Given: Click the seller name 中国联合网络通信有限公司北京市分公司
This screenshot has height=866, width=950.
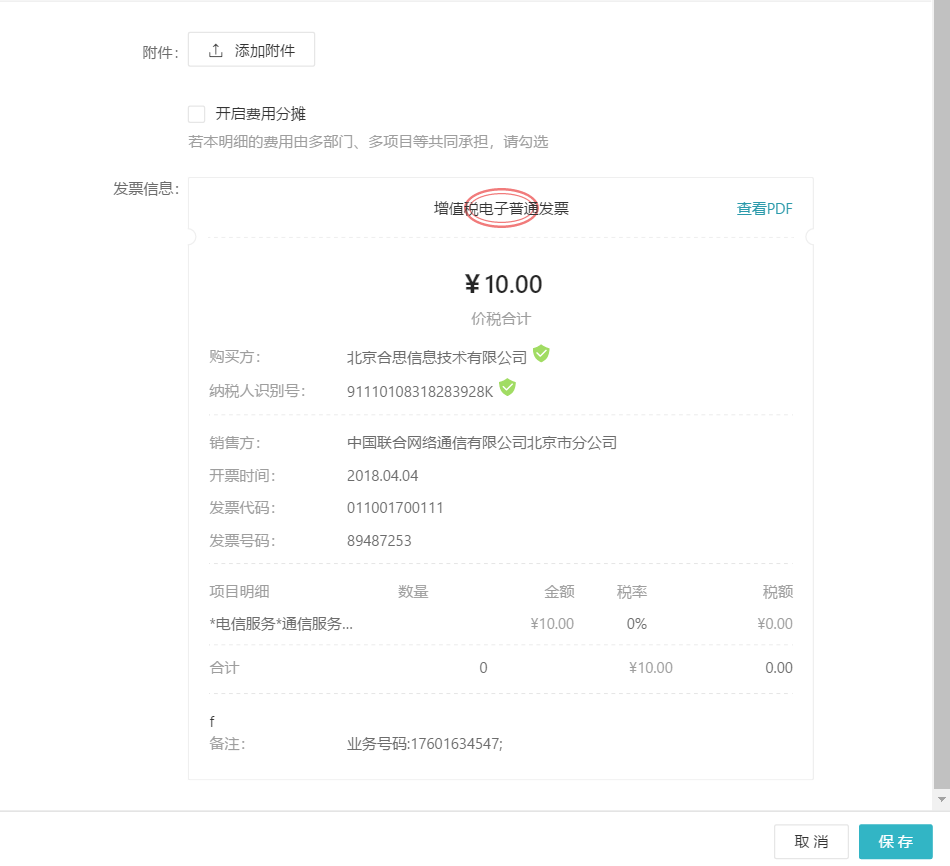Looking at the screenshot, I should 482,443.
